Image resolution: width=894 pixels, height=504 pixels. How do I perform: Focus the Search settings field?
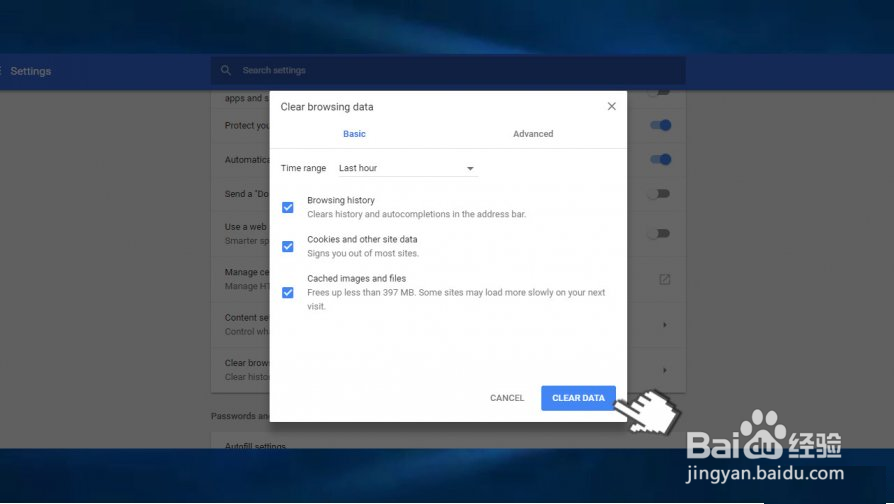[448, 71]
